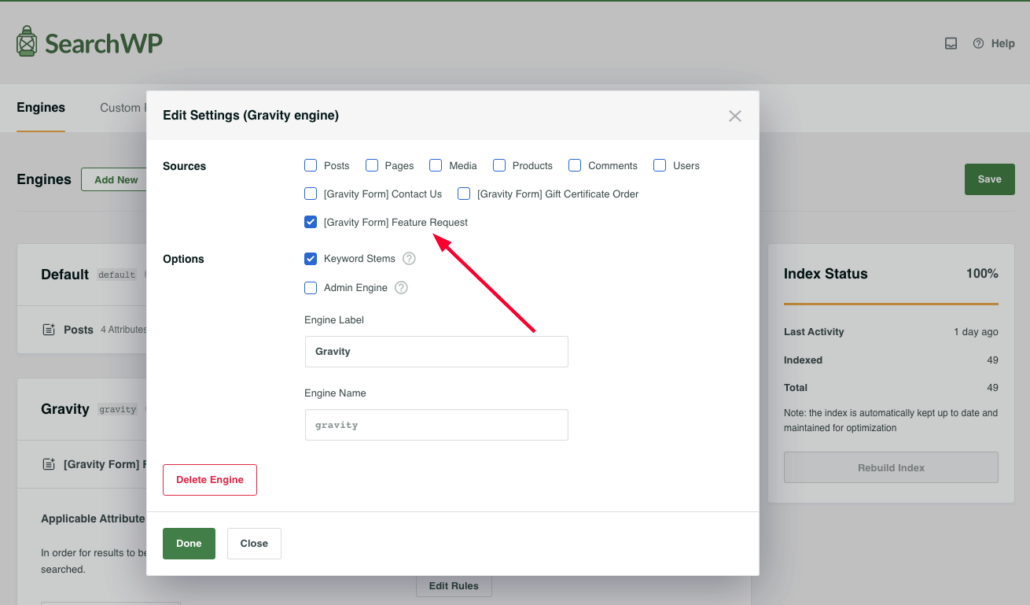Click the SearchWP lantern logo icon
1030x605 pixels.
click(27, 42)
